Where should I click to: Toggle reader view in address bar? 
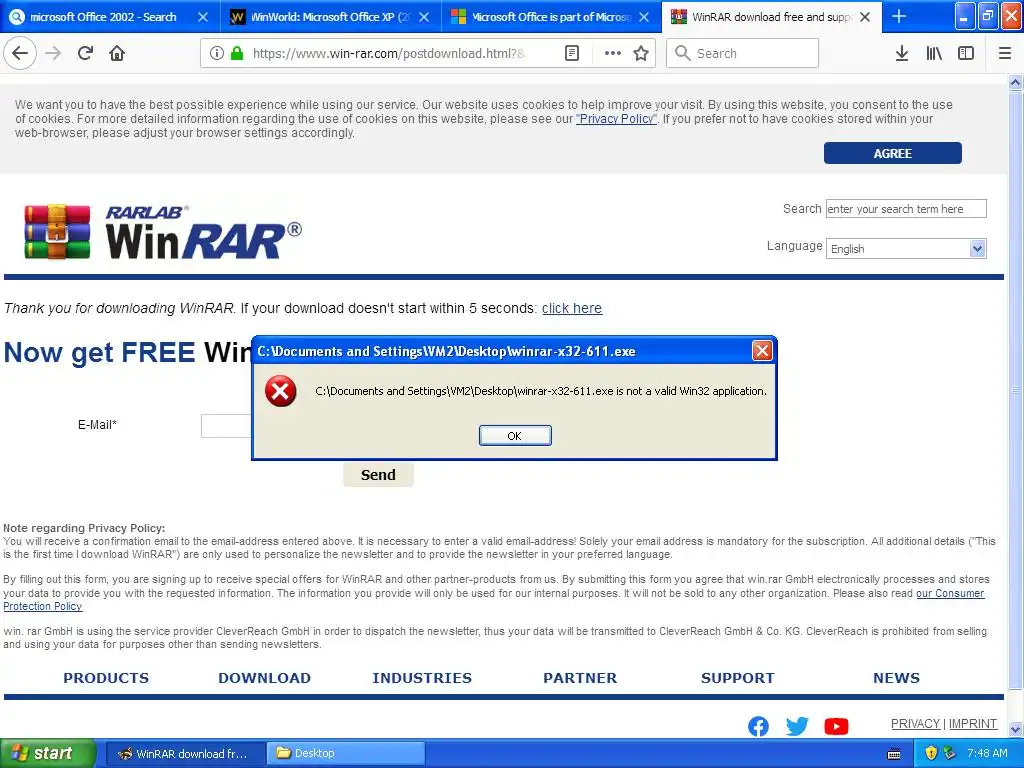tap(571, 54)
